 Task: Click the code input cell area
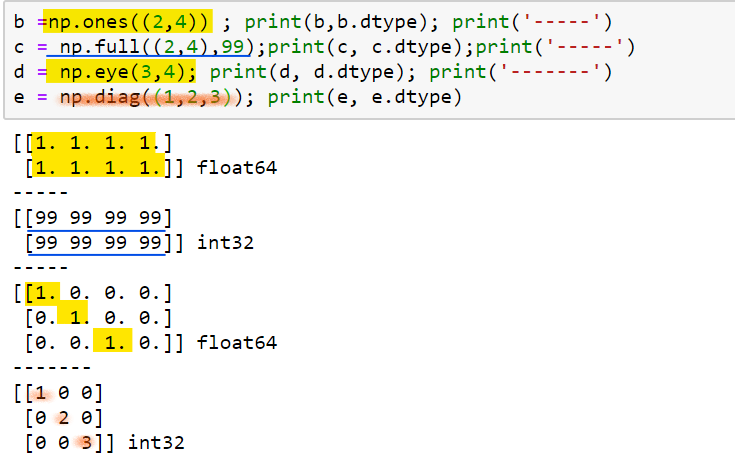(x=369, y=60)
